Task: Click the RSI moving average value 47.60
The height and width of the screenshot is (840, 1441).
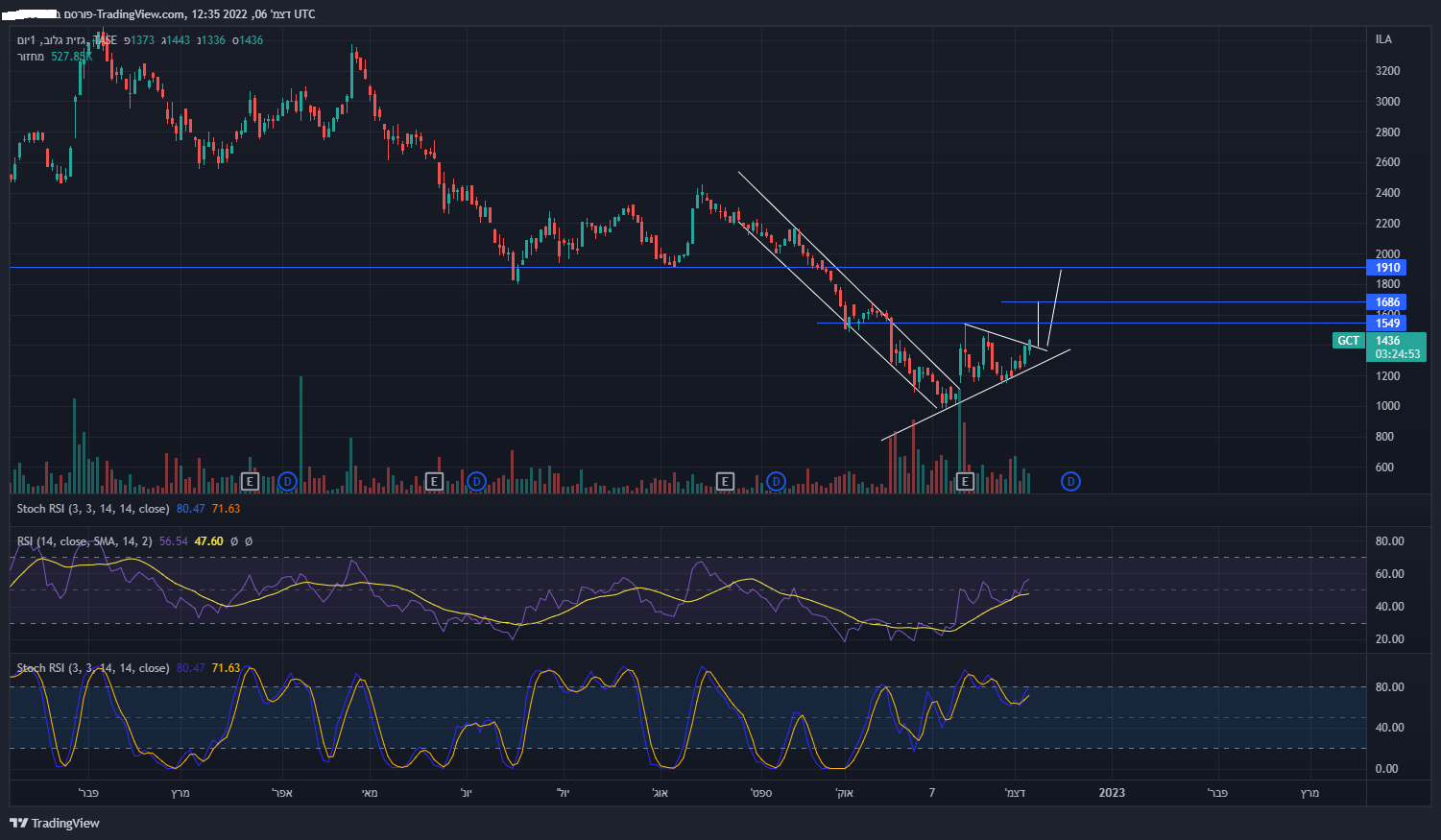Action: 209,541
